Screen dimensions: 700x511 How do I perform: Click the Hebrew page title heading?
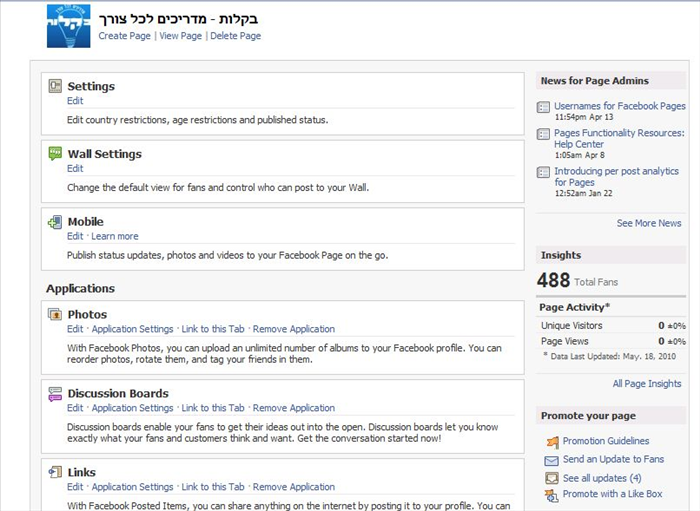point(178,19)
